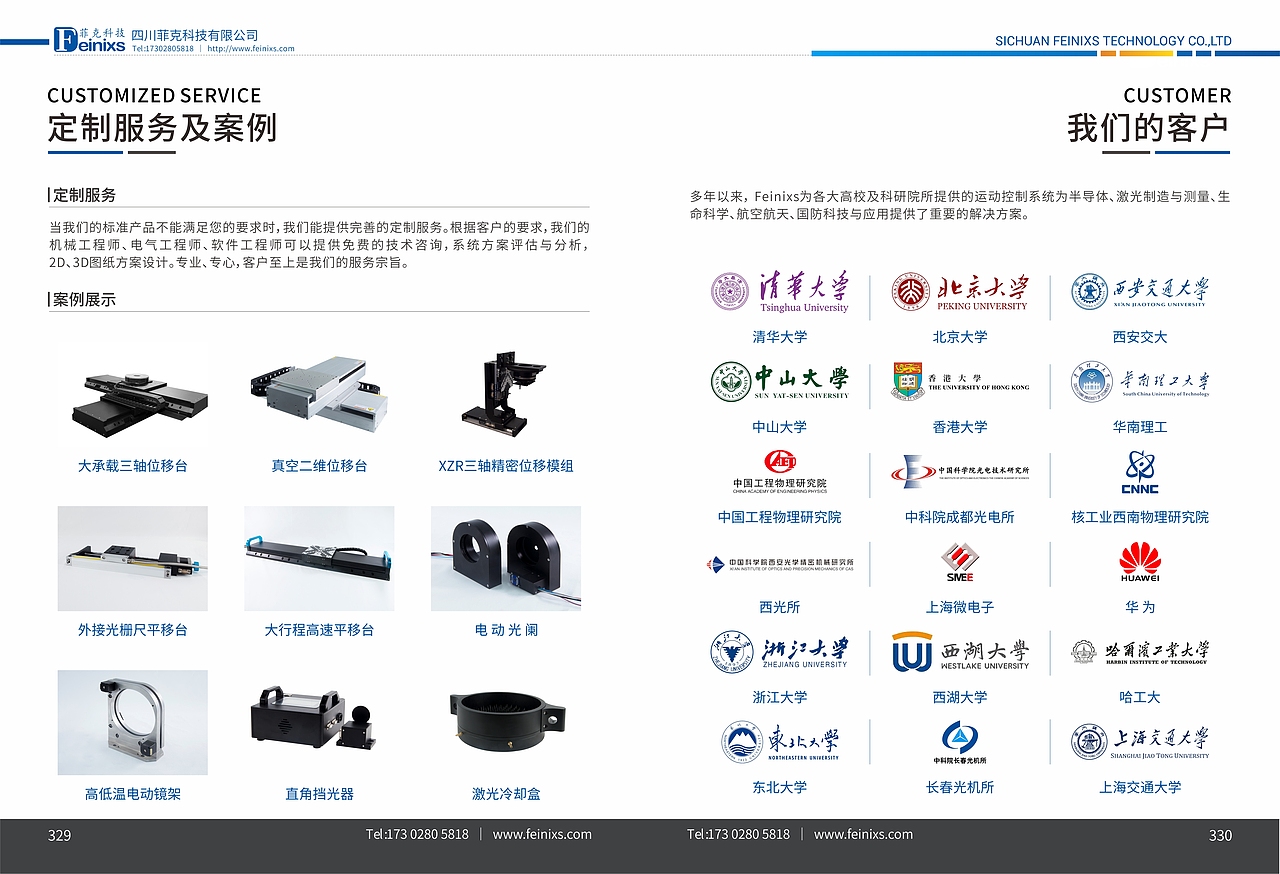Click the Tsinghua University logo
Viewport: 1280px width, 874px height.
pos(780,292)
